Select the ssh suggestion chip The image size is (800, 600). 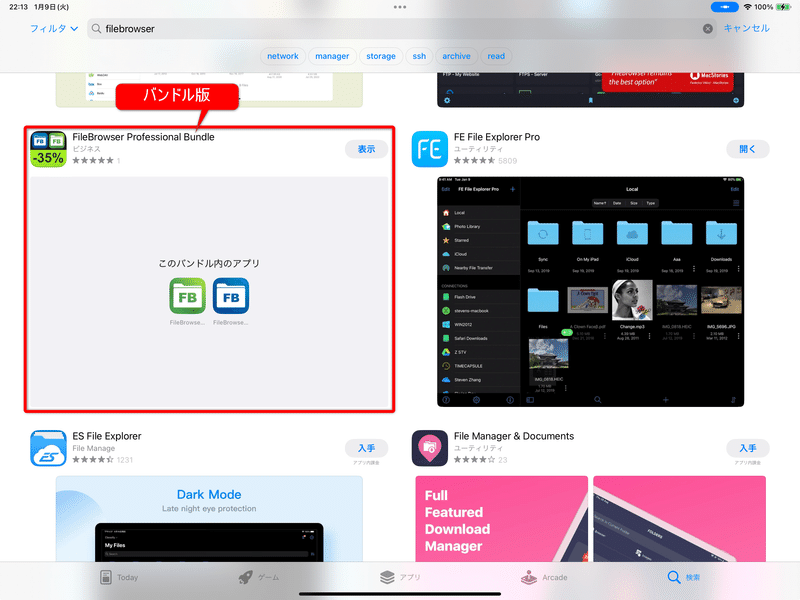419,56
